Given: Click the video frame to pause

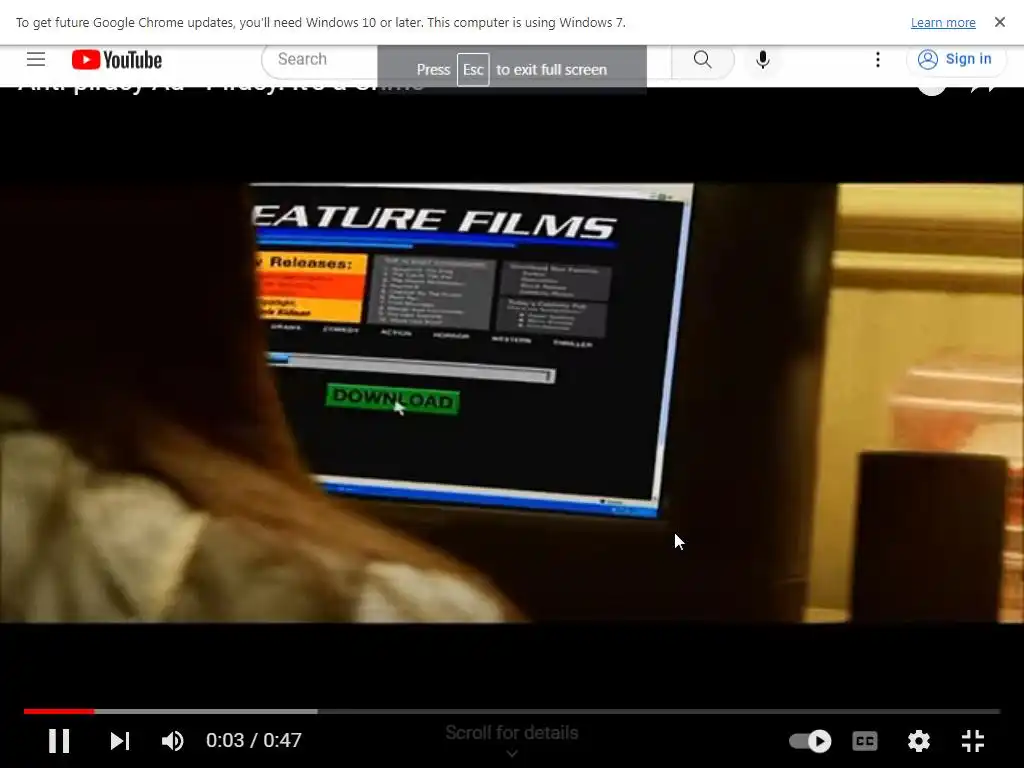Looking at the screenshot, I should (512, 402).
